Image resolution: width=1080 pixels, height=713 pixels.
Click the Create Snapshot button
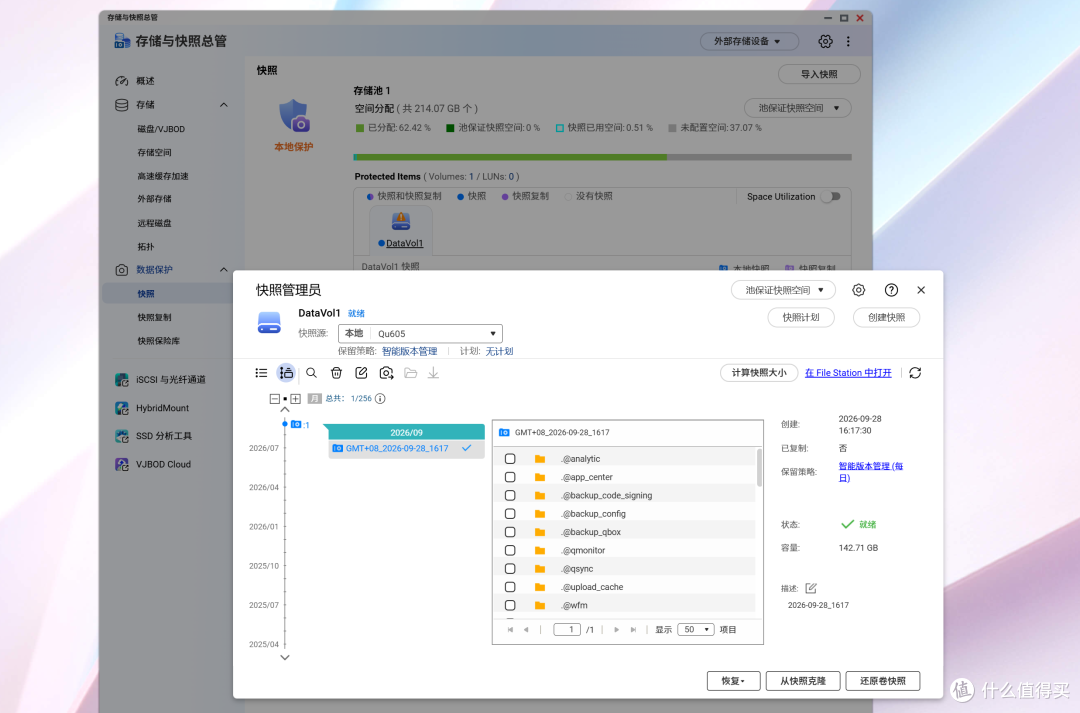click(886, 318)
